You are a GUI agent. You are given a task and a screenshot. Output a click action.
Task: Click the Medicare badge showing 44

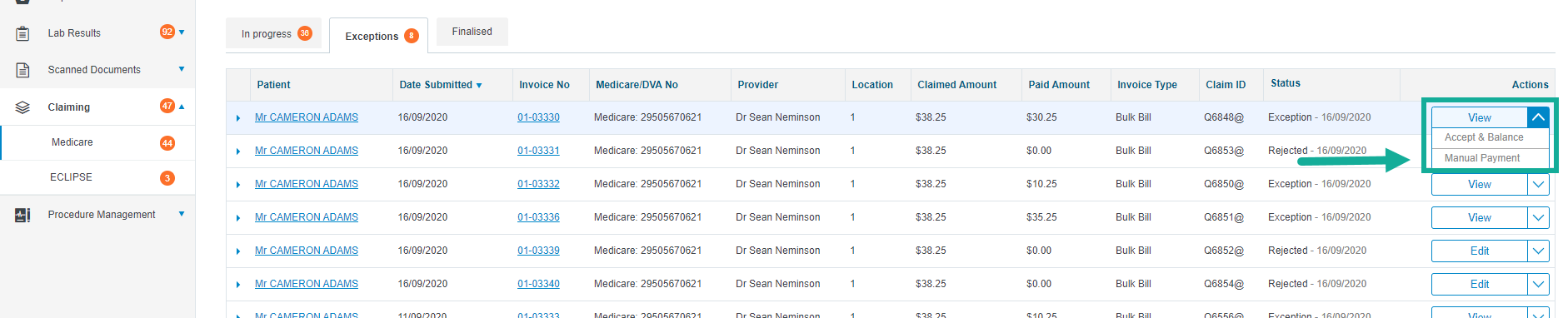[x=167, y=143]
